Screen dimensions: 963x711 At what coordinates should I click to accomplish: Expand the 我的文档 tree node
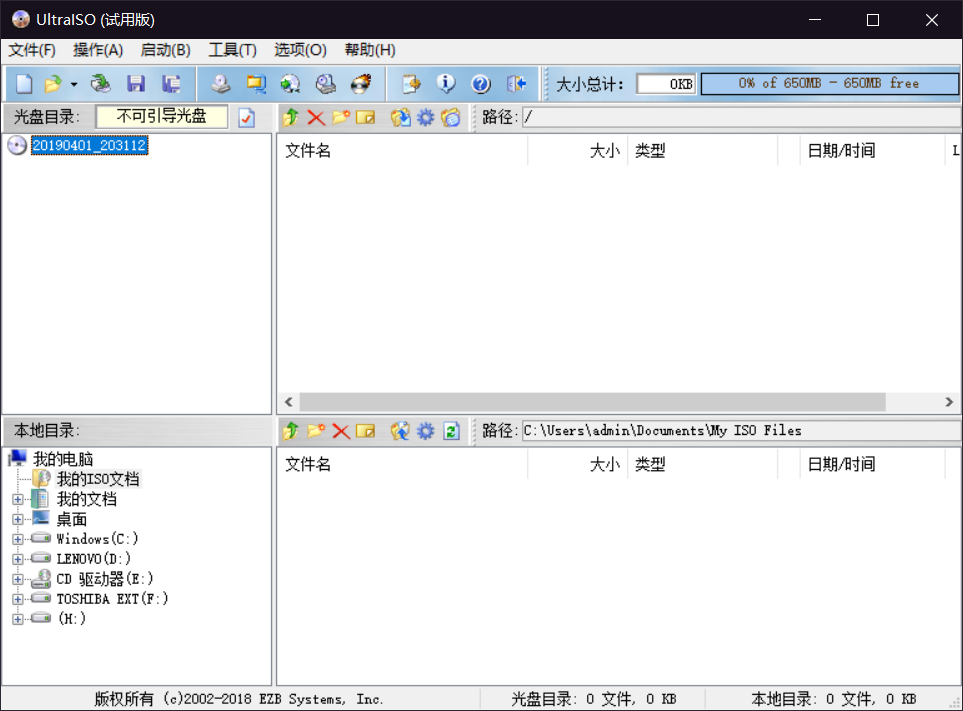point(18,499)
